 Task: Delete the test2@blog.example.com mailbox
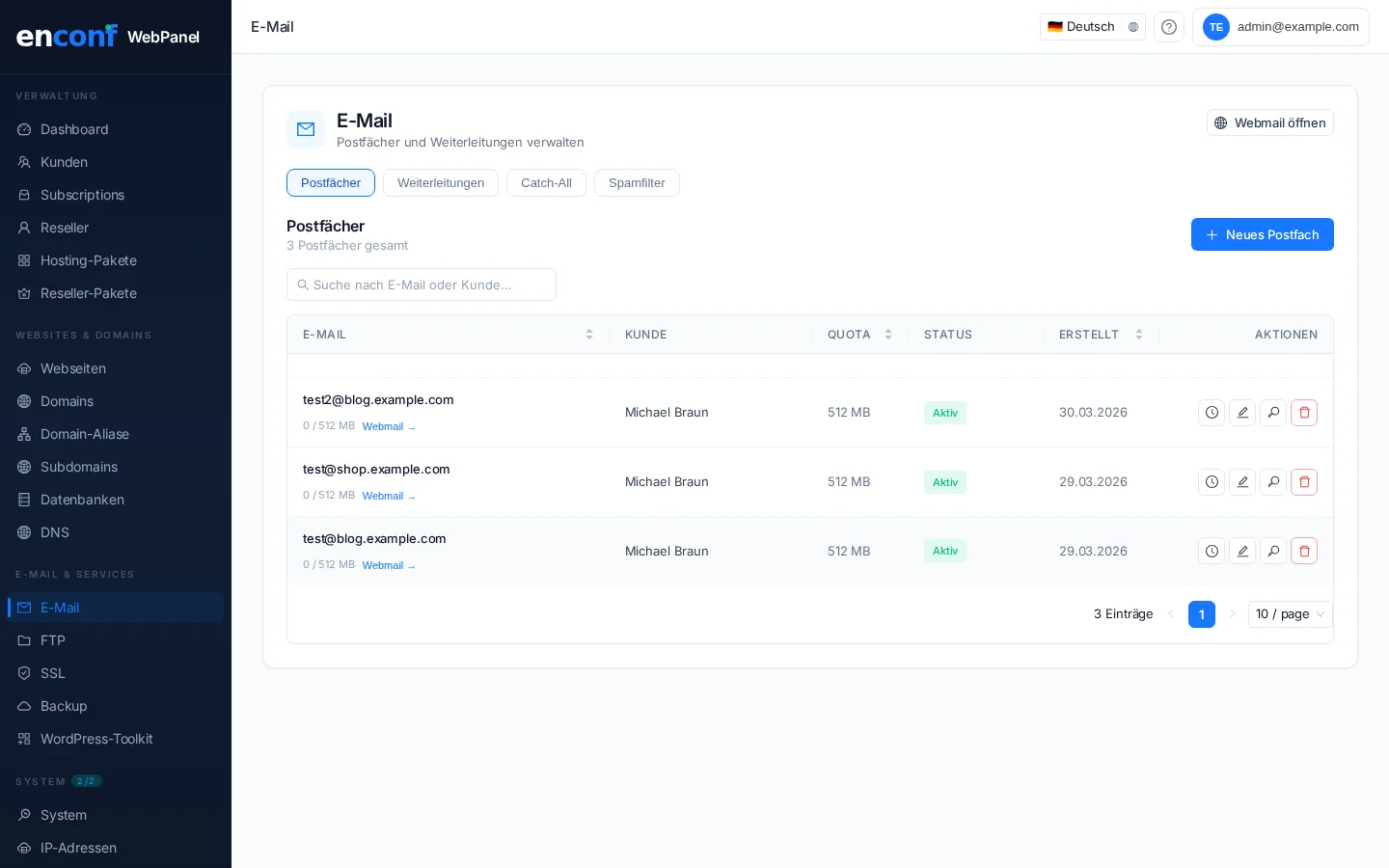[1303, 413]
